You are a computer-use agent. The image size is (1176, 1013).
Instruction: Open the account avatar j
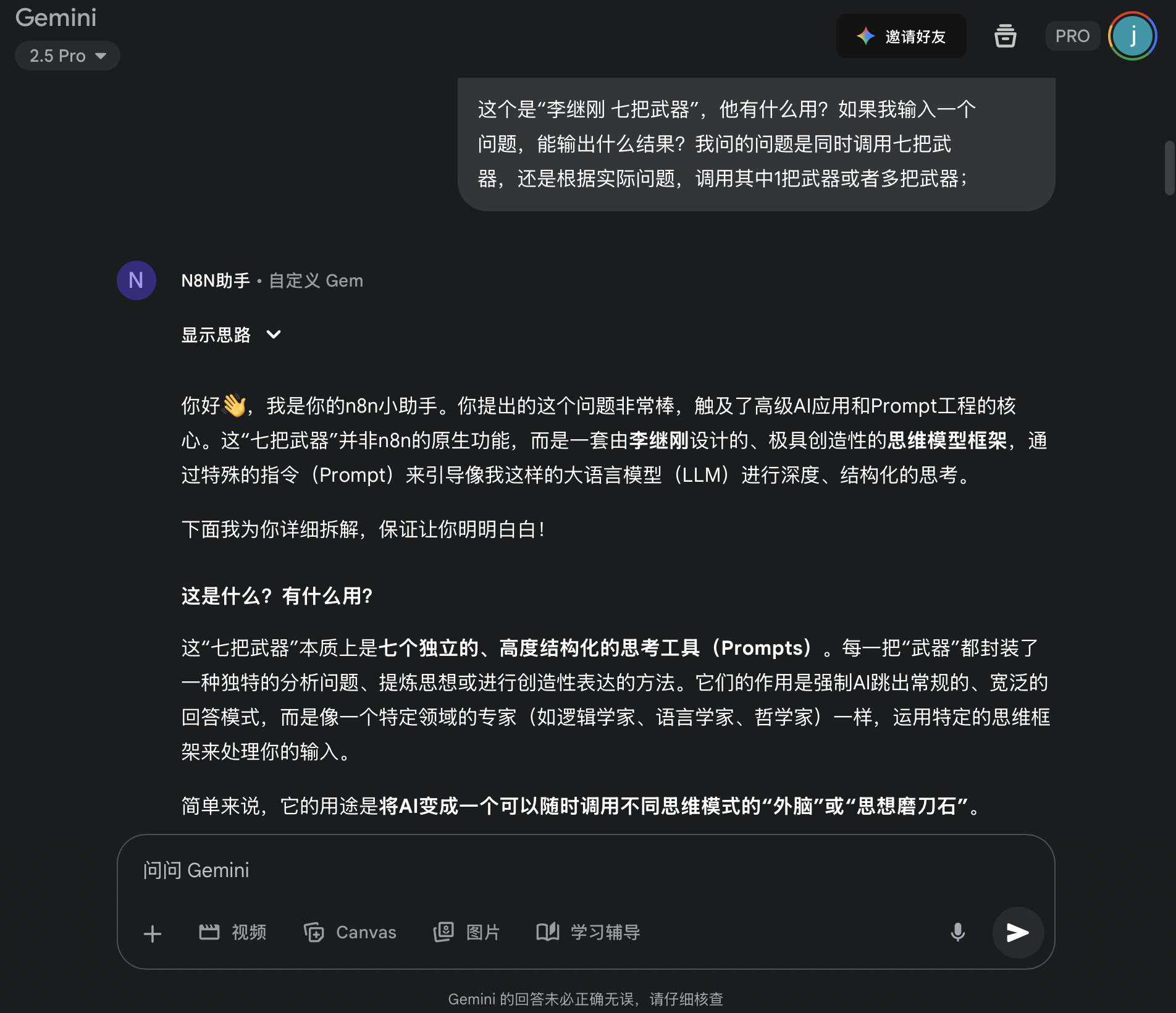pyautogui.click(x=1133, y=36)
